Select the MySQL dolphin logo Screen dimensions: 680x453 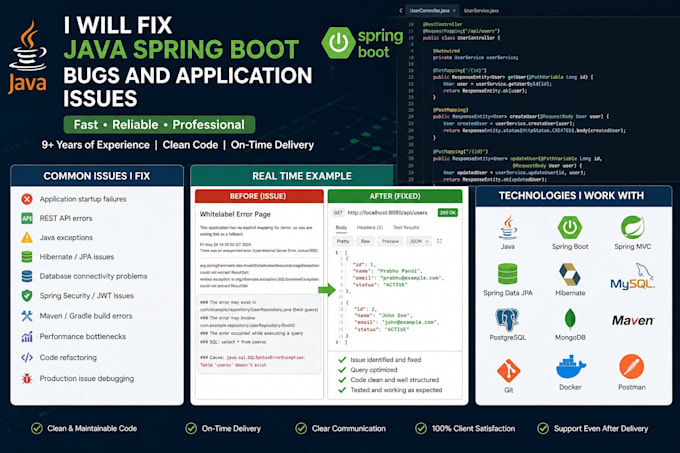coord(632,277)
